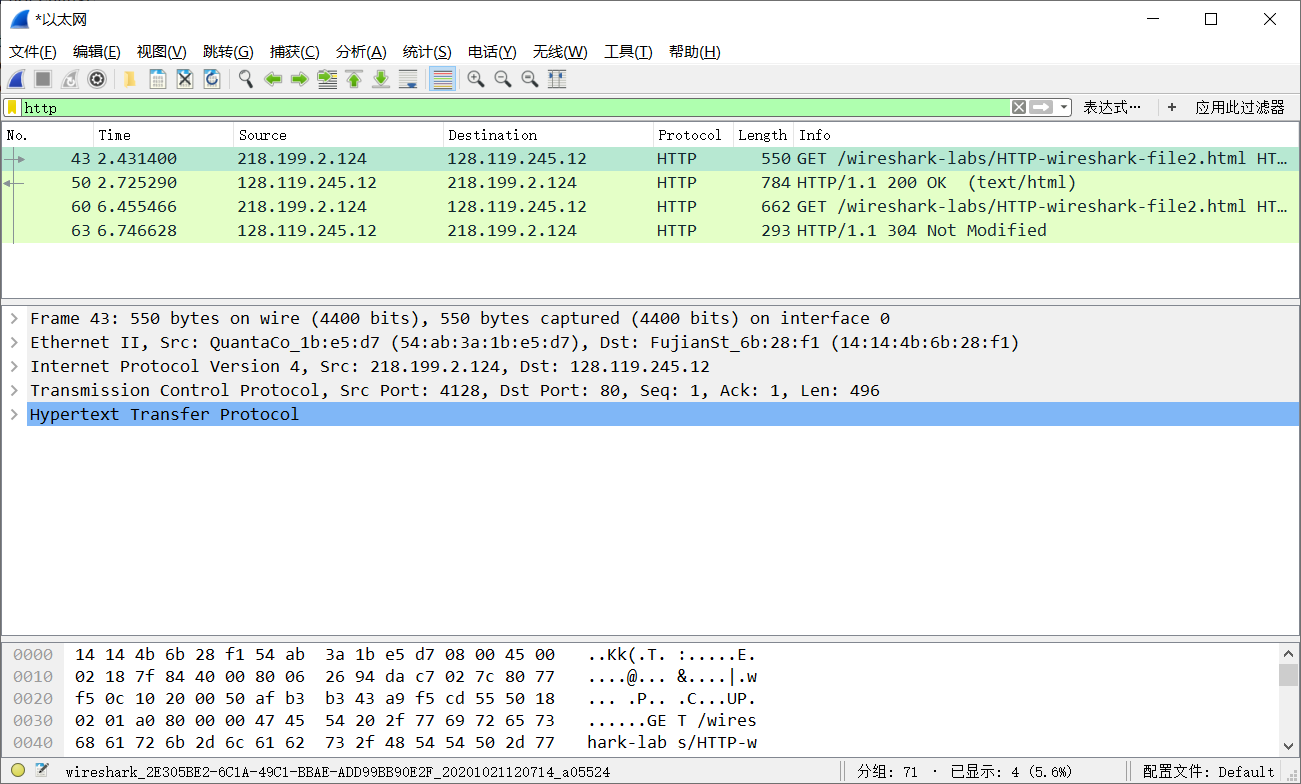Viewport: 1301px width, 784px height.
Task: Open the 捕获(C) menu
Action: tap(294, 52)
